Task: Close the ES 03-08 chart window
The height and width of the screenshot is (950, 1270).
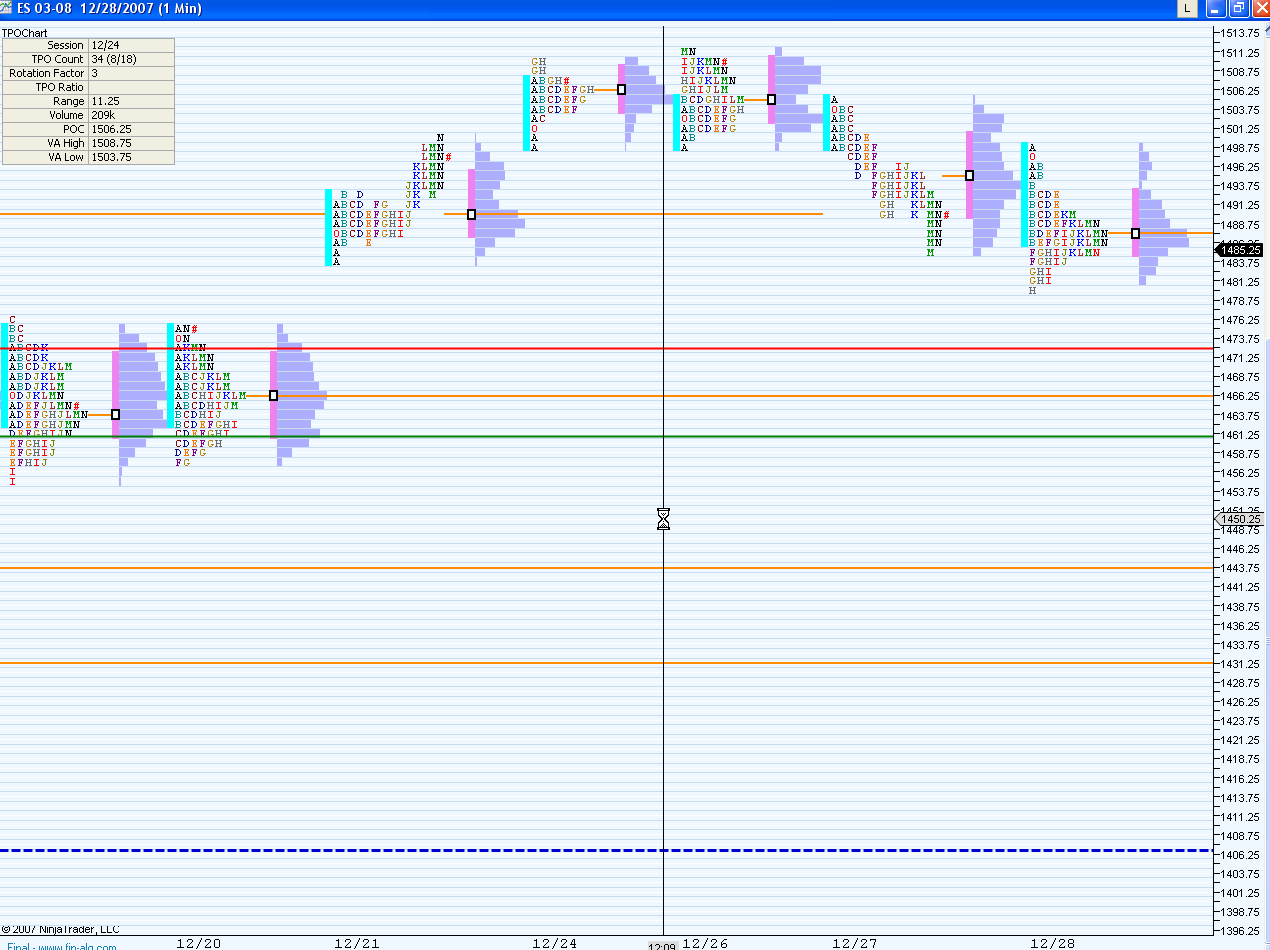Action: (1259, 9)
